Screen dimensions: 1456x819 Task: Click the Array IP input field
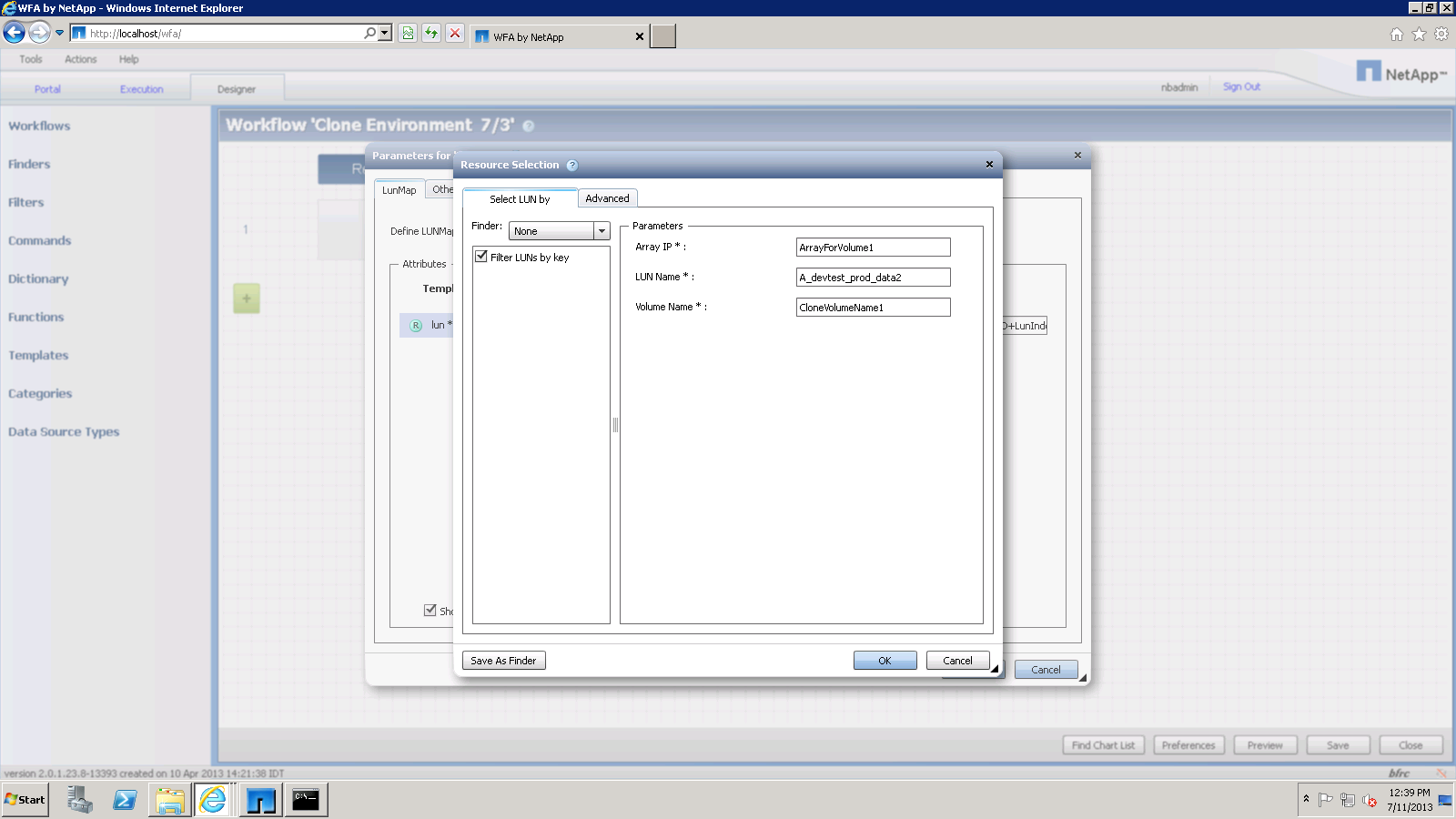(873, 248)
